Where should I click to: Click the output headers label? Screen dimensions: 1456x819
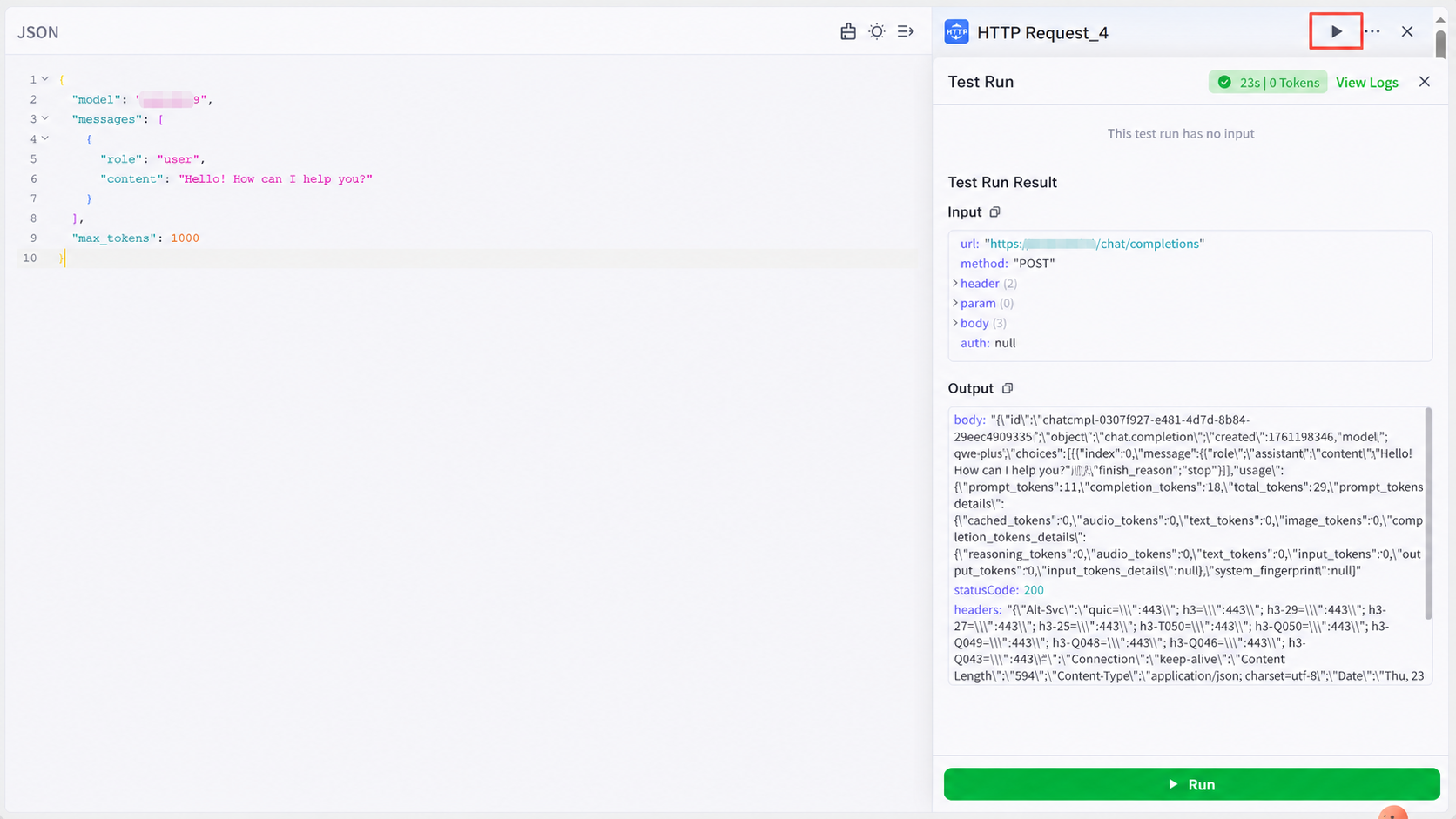(978, 610)
